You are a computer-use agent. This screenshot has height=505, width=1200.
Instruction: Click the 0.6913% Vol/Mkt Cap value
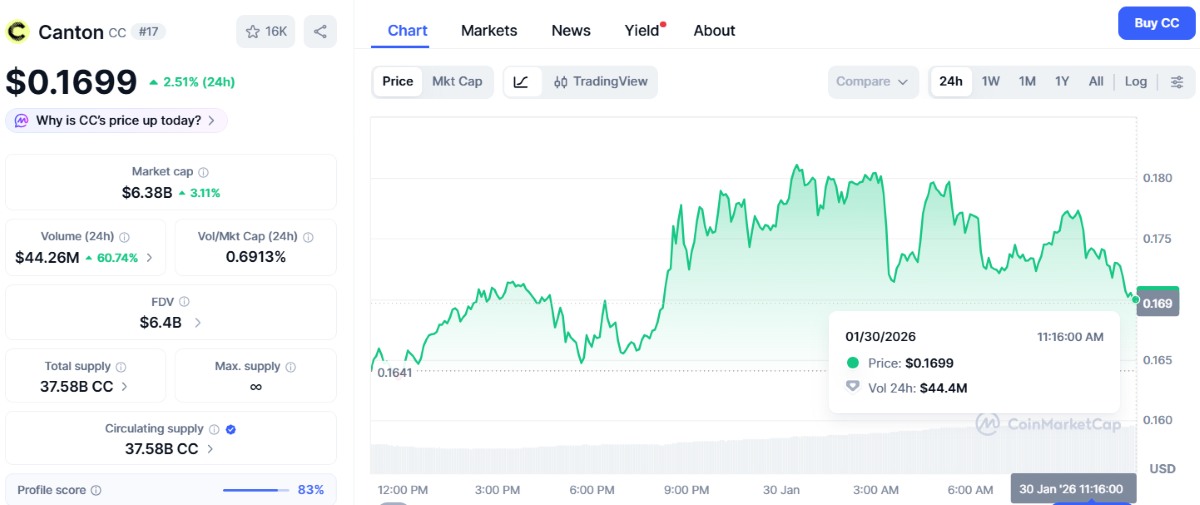pyautogui.click(x=255, y=257)
